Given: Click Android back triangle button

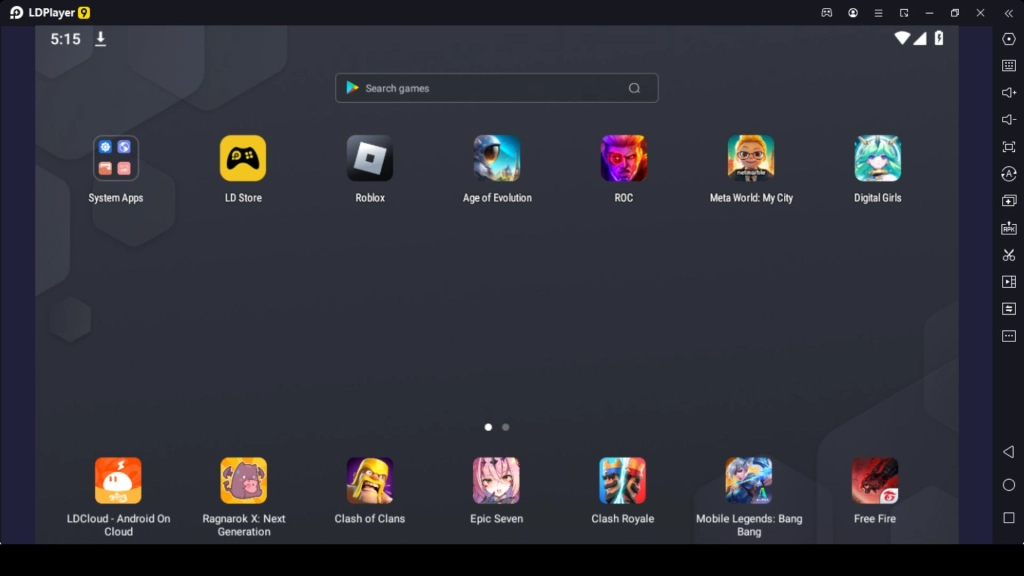Looking at the screenshot, I should pyautogui.click(x=1009, y=452).
